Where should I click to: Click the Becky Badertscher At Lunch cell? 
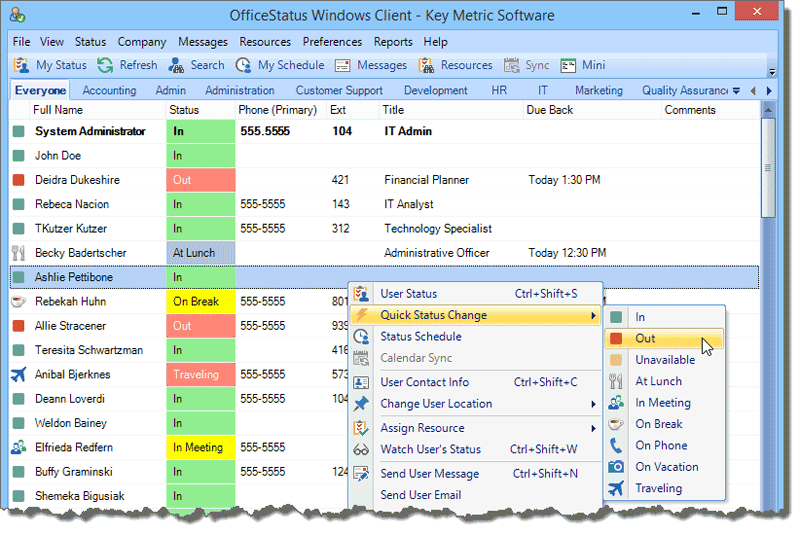(x=201, y=253)
